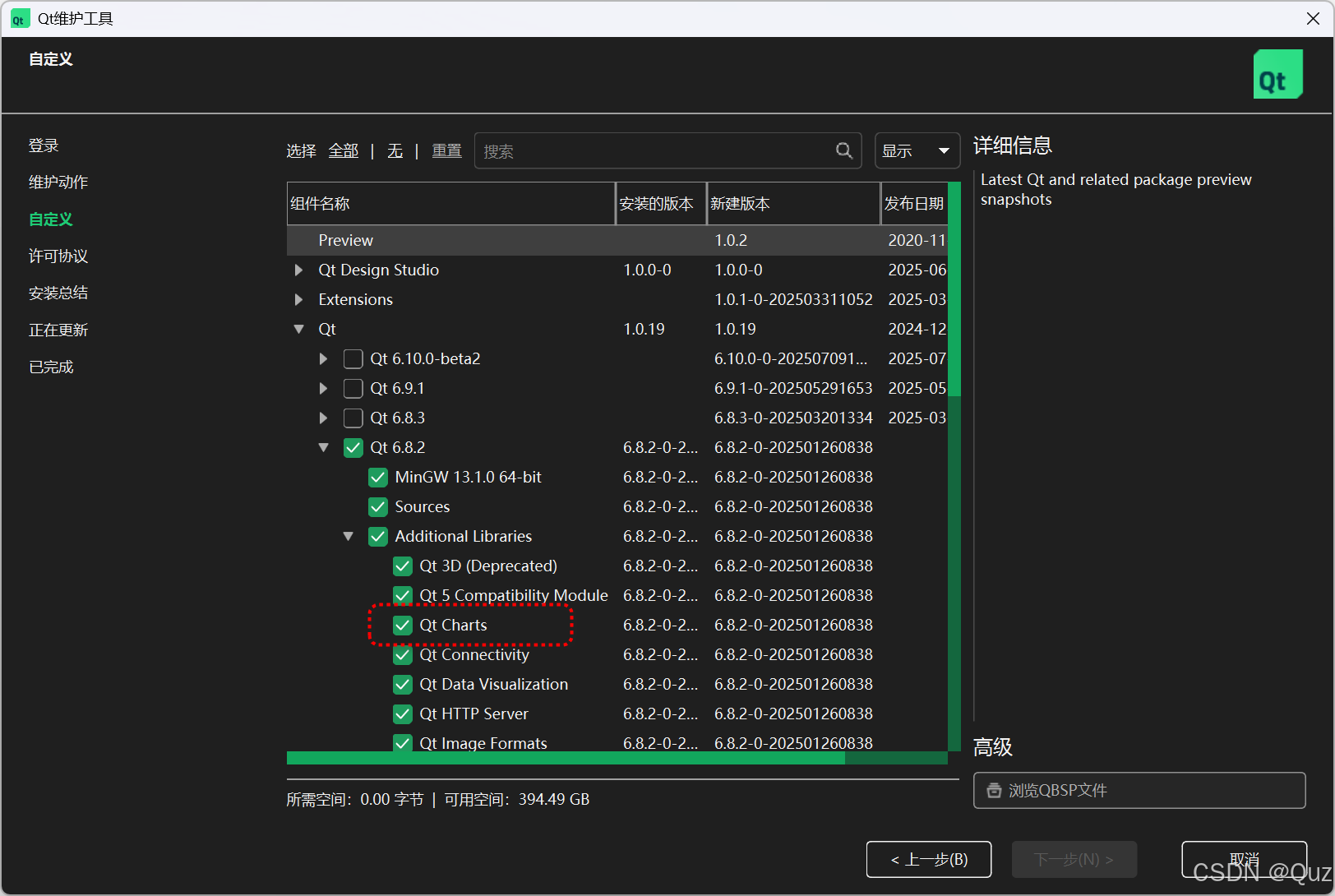Select the 安装总结 step in sidebar
Viewport: 1335px width, 896px height.
click(x=58, y=293)
